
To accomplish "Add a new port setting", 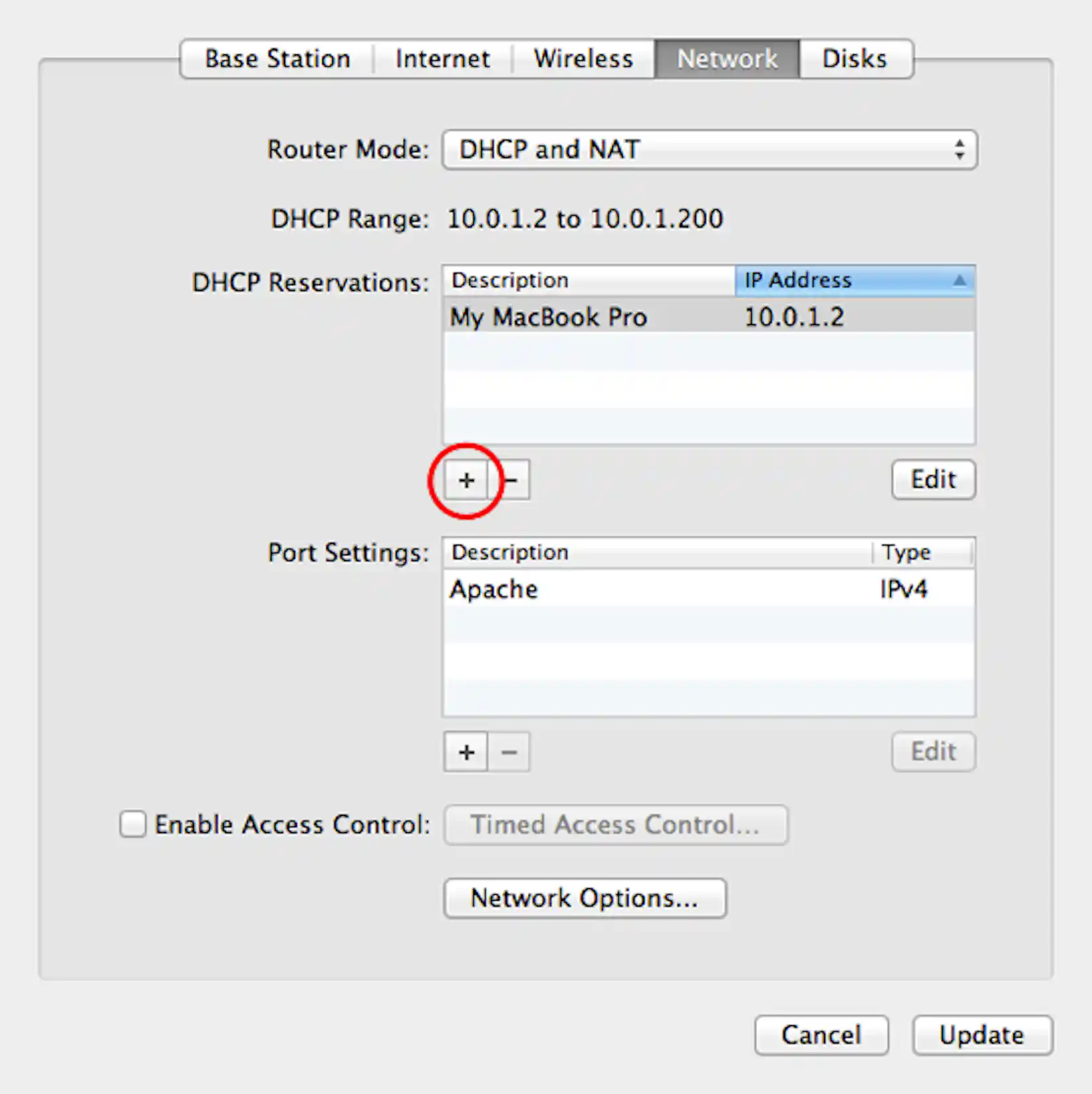I will [466, 752].
